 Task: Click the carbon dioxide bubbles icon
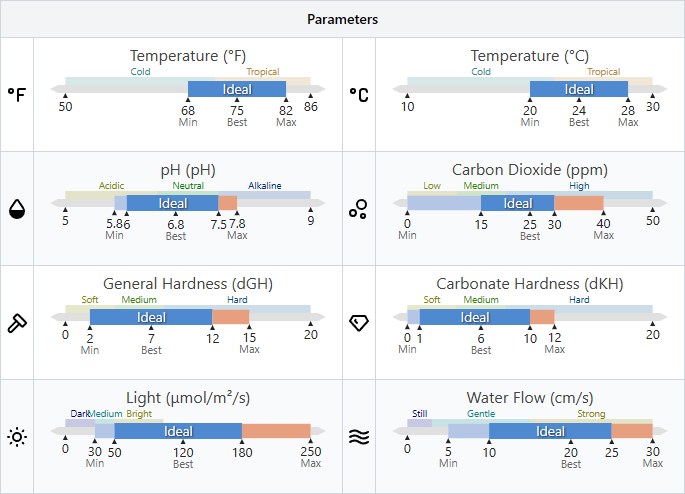[x=358, y=208]
